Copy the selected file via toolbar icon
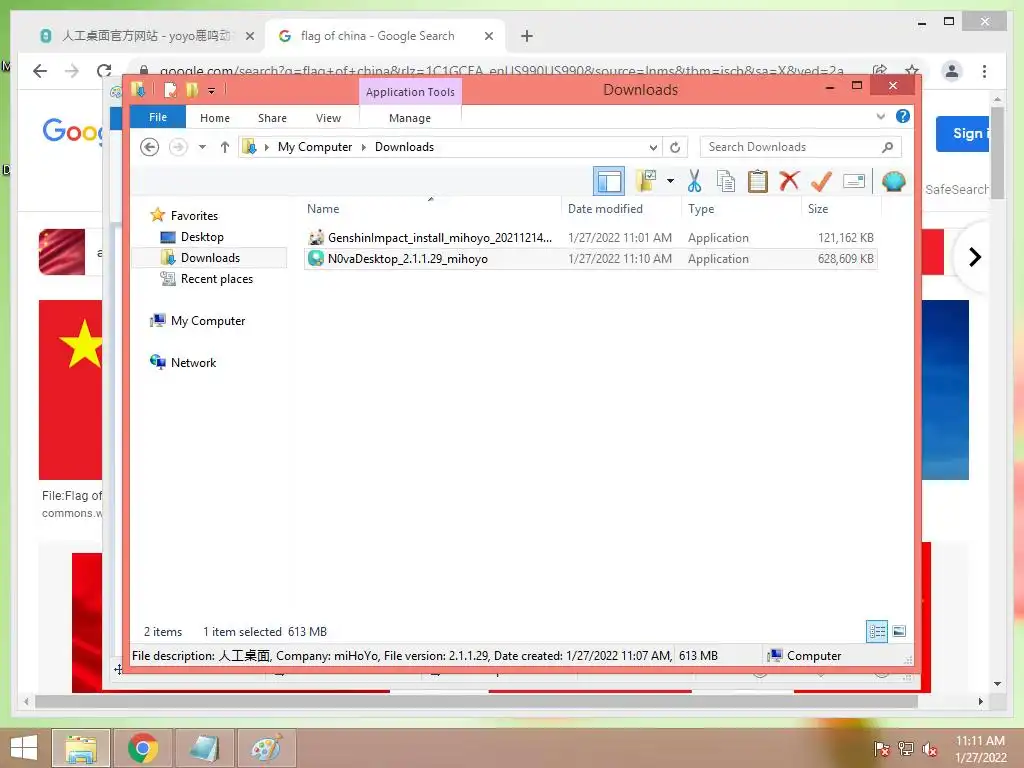This screenshot has width=1024, height=768. pyautogui.click(x=726, y=181)
